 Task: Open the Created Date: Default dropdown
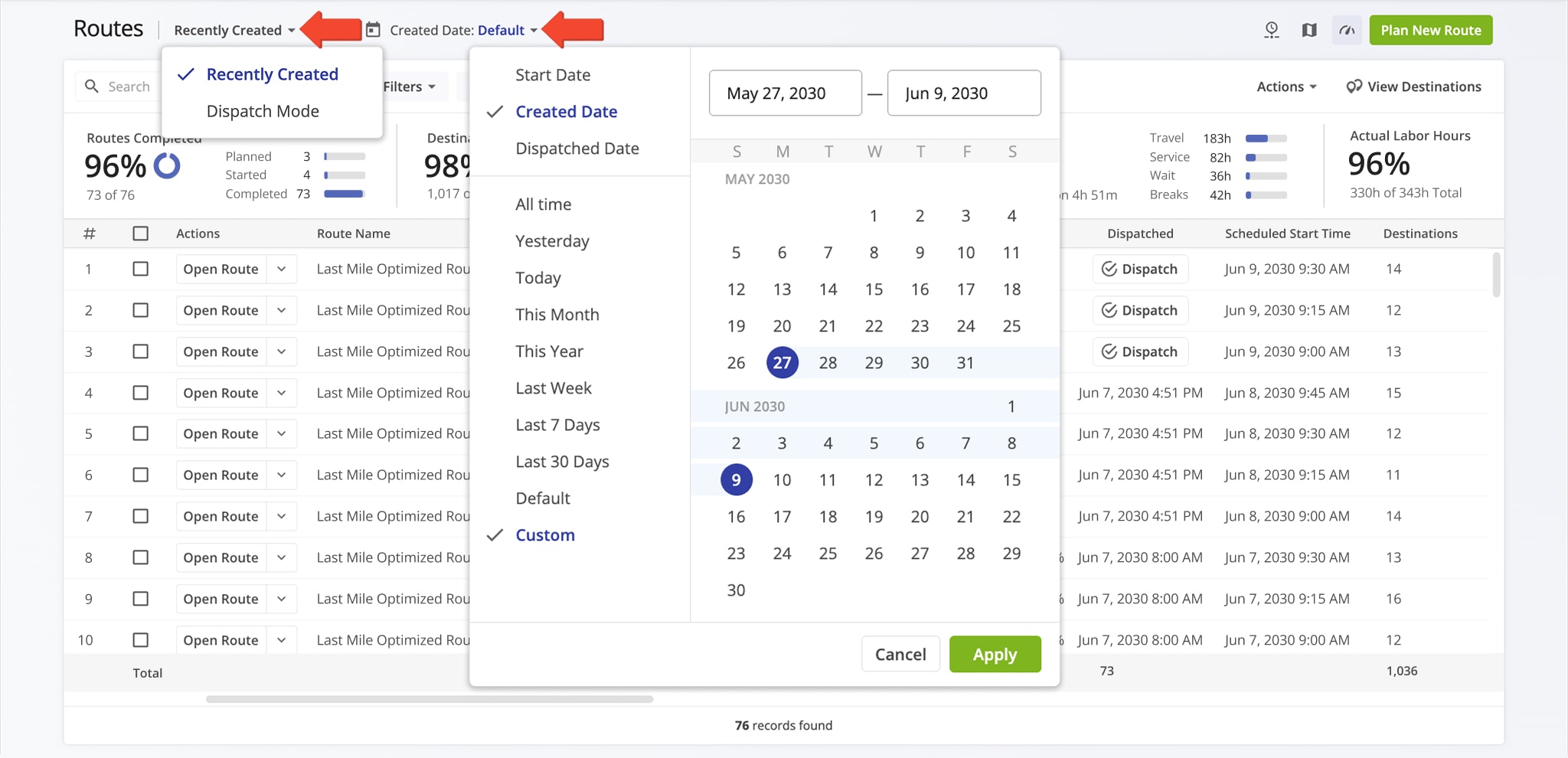[x=463, y=30]
